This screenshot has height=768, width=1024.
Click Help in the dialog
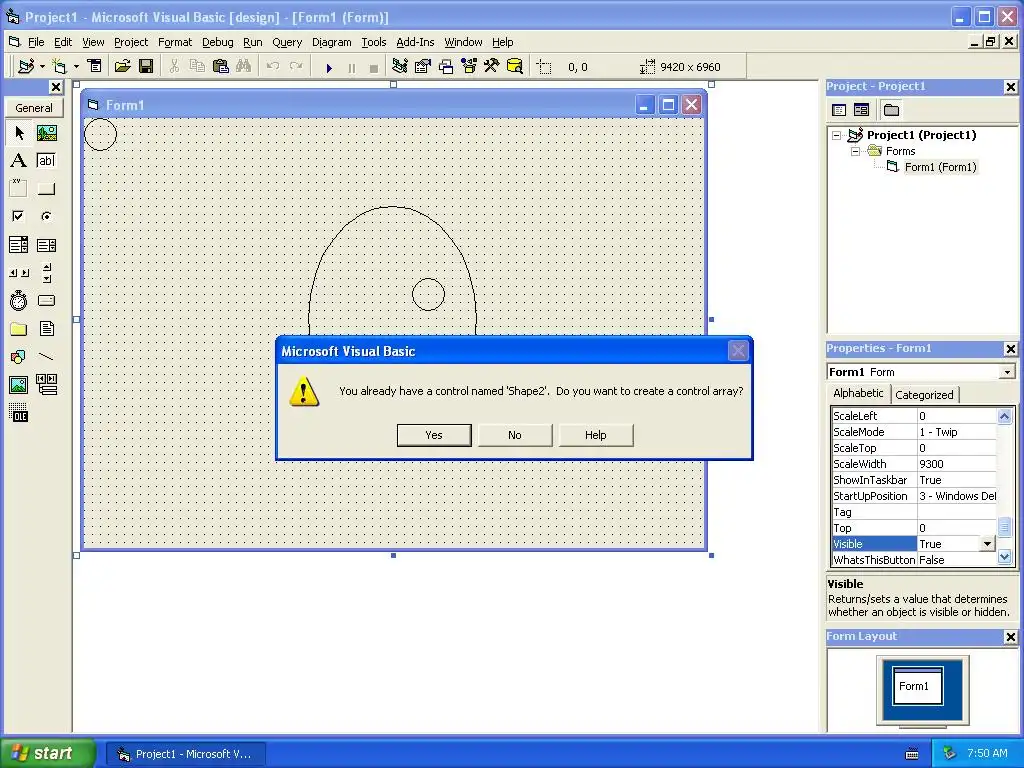pos(596,435)
